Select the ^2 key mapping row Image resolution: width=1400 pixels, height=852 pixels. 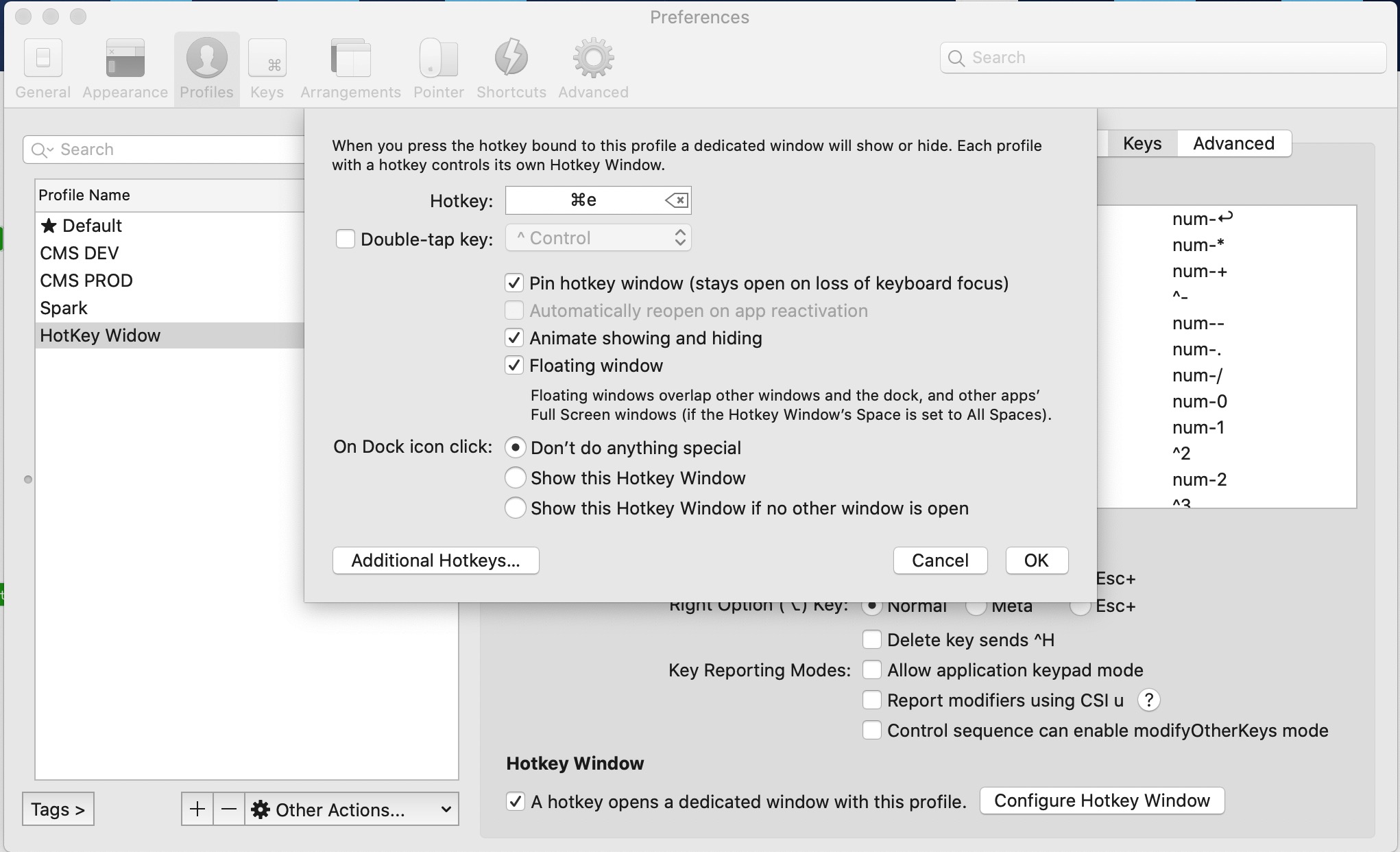pos(1226,453)
